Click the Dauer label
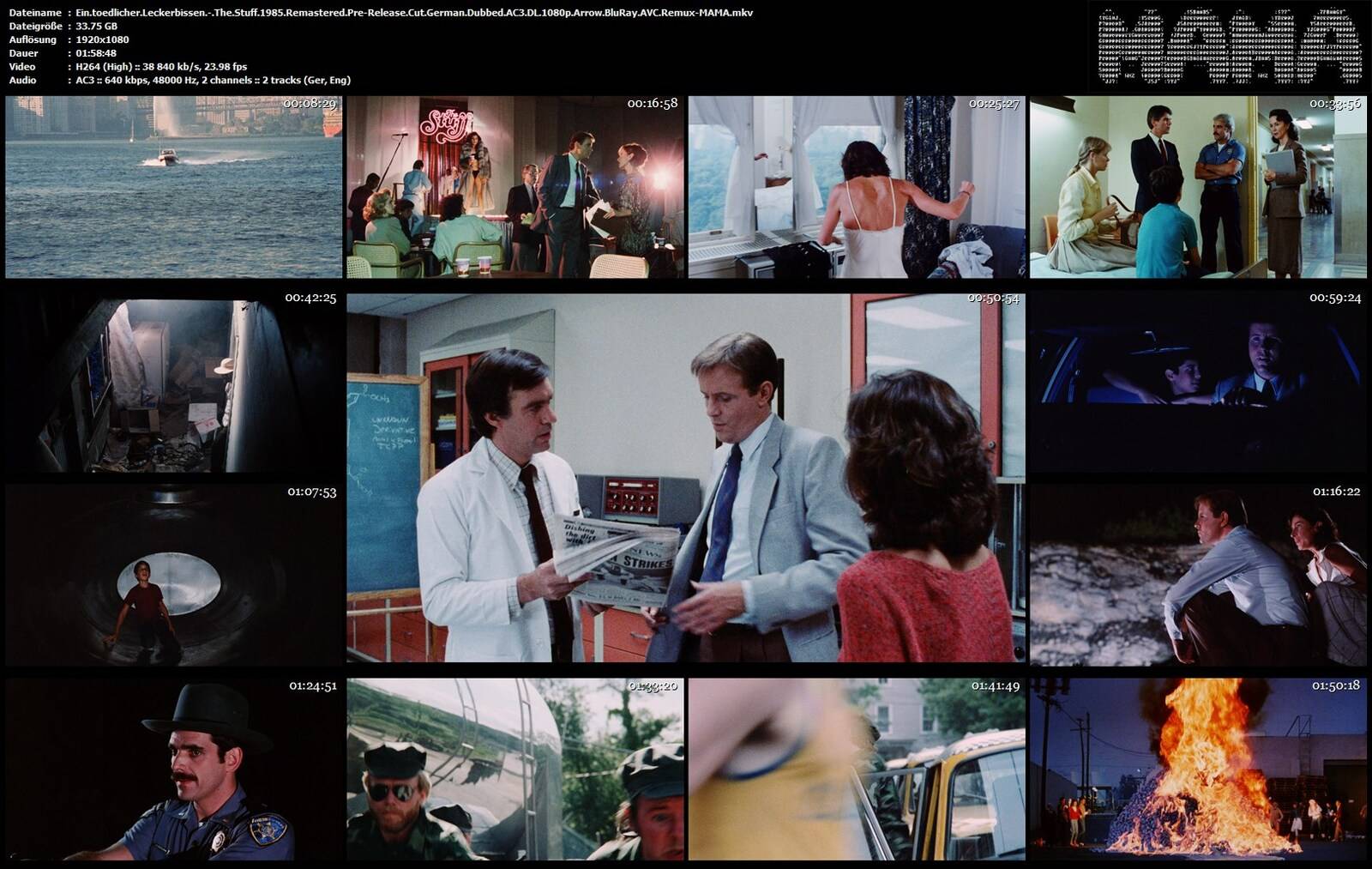 [23, 53]
